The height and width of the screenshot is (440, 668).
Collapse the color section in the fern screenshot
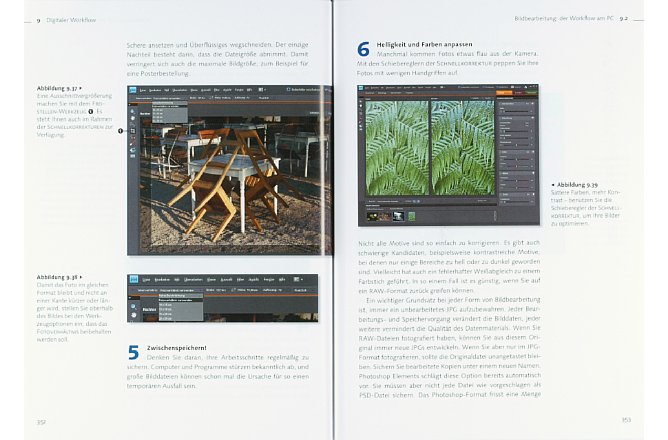tap(500, 152)
